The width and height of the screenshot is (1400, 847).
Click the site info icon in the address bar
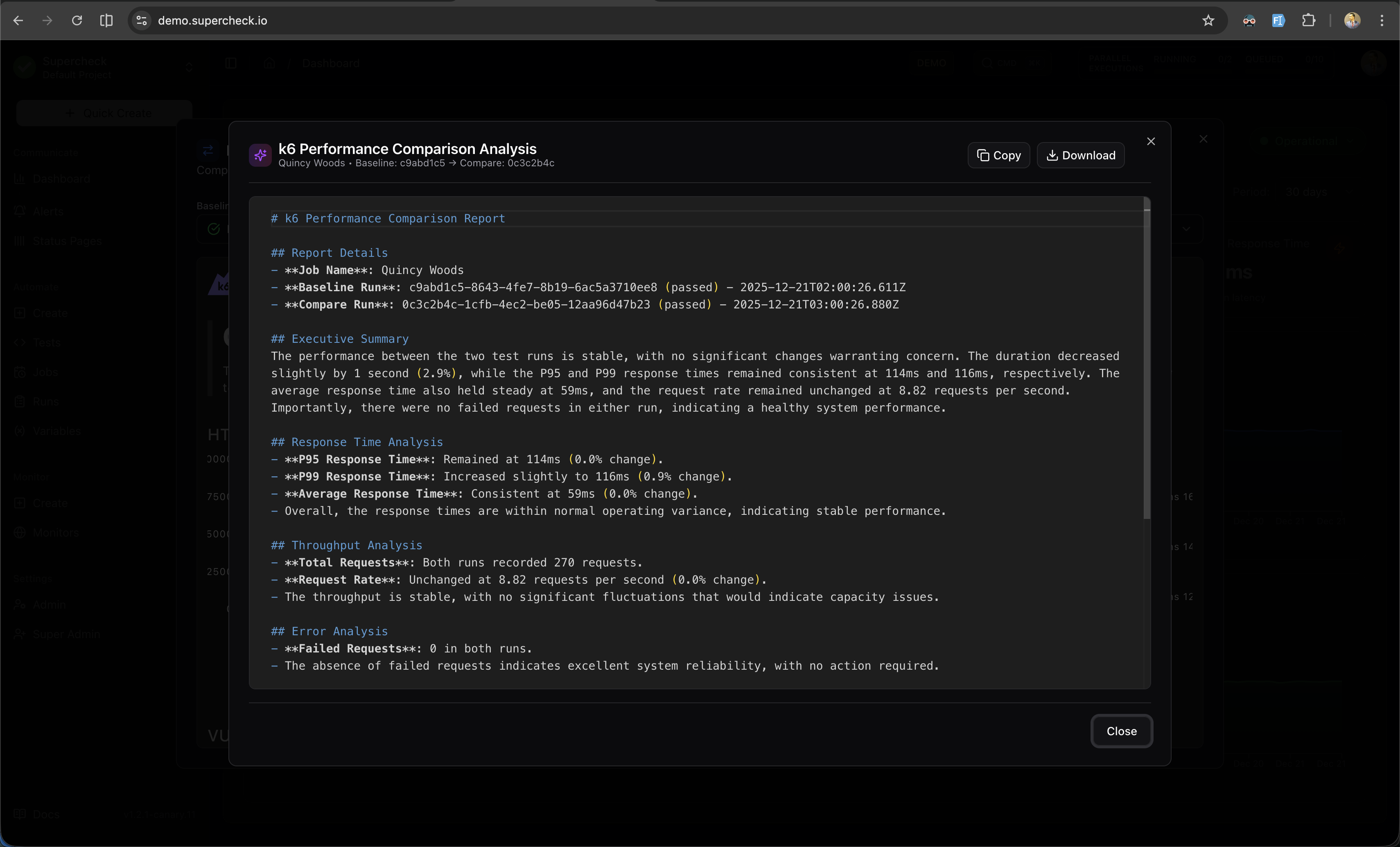click(x=142, y=20)
